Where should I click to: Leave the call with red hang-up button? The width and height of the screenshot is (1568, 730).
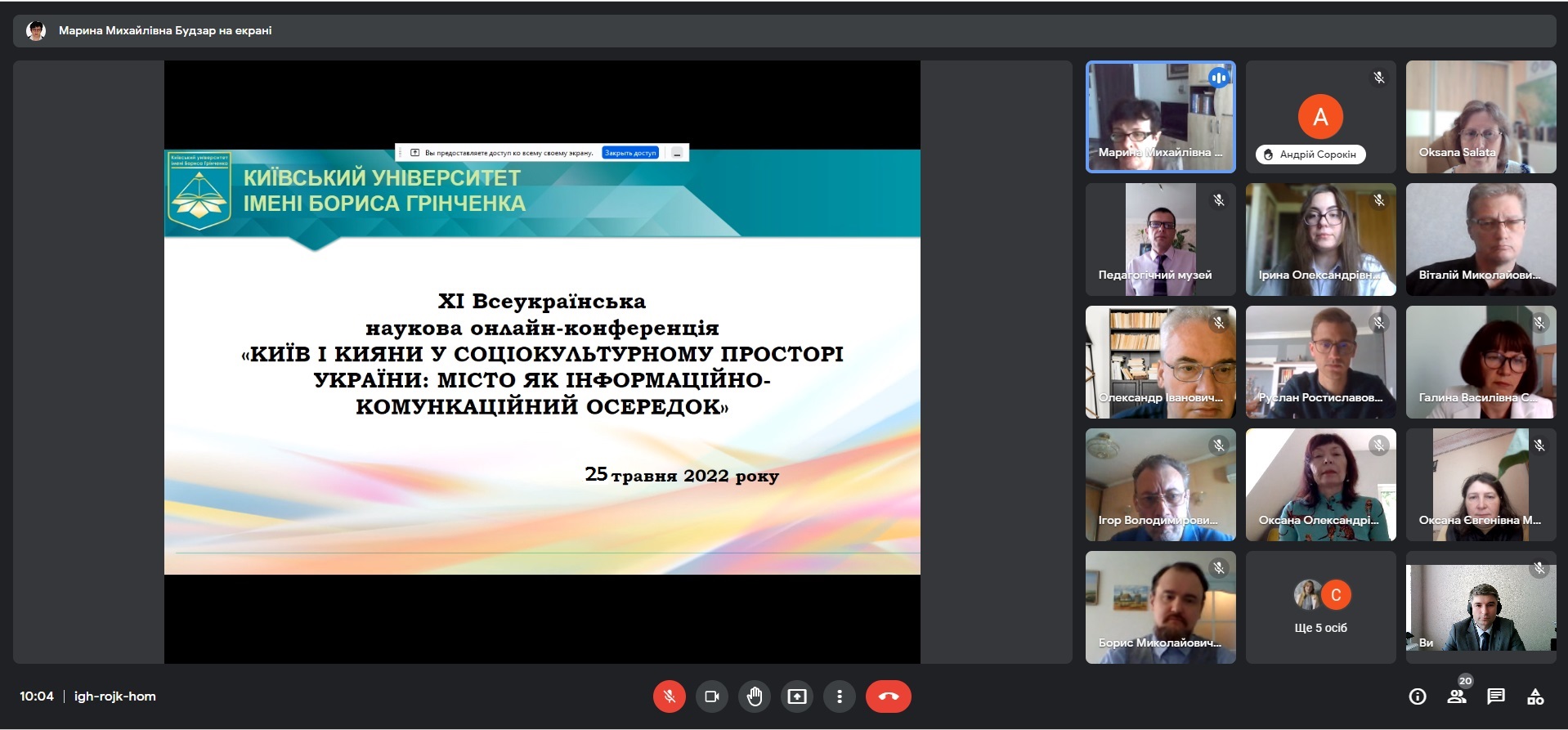click(x=888, y=696)
